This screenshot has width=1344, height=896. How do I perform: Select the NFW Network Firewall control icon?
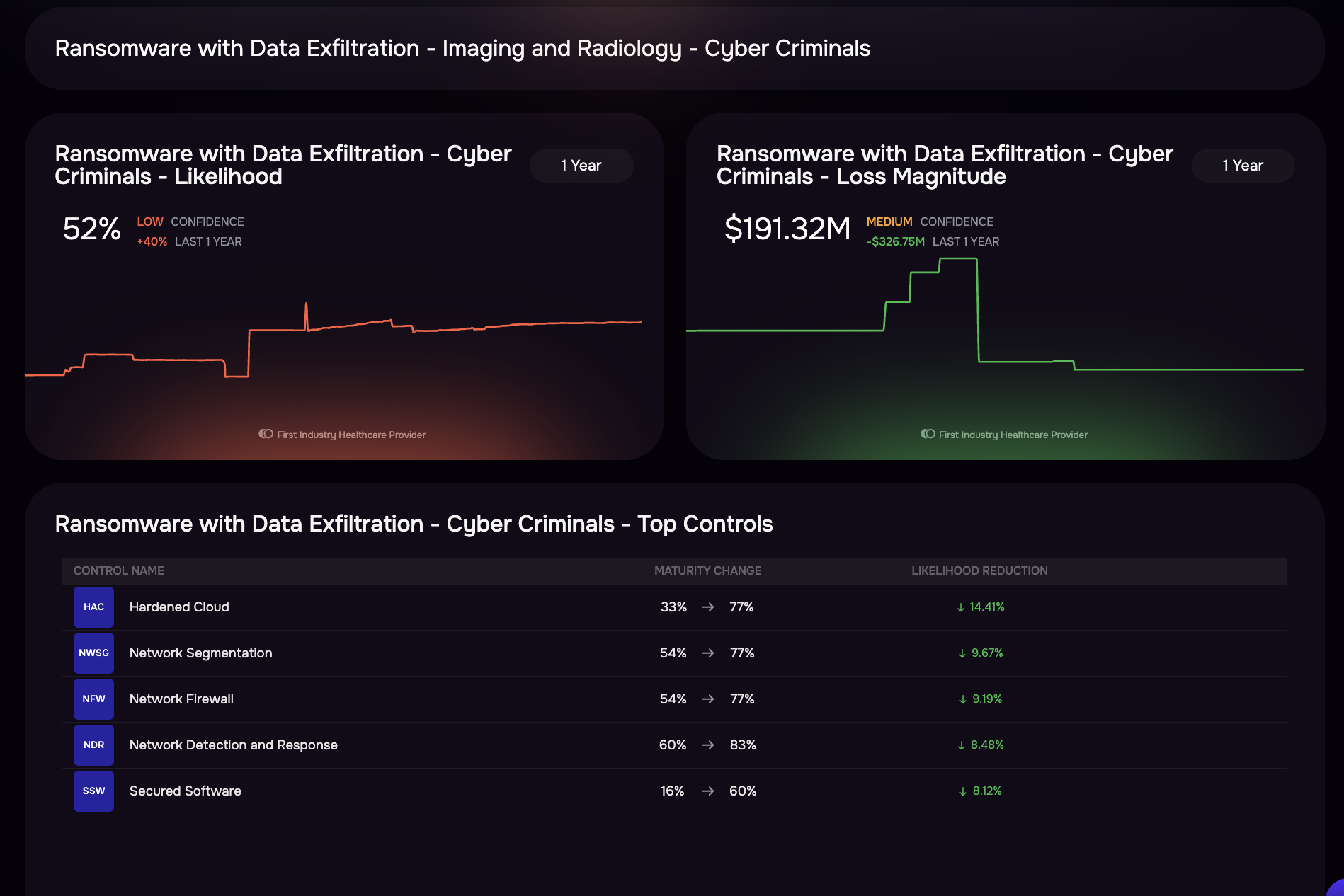(x=93, y=699)
